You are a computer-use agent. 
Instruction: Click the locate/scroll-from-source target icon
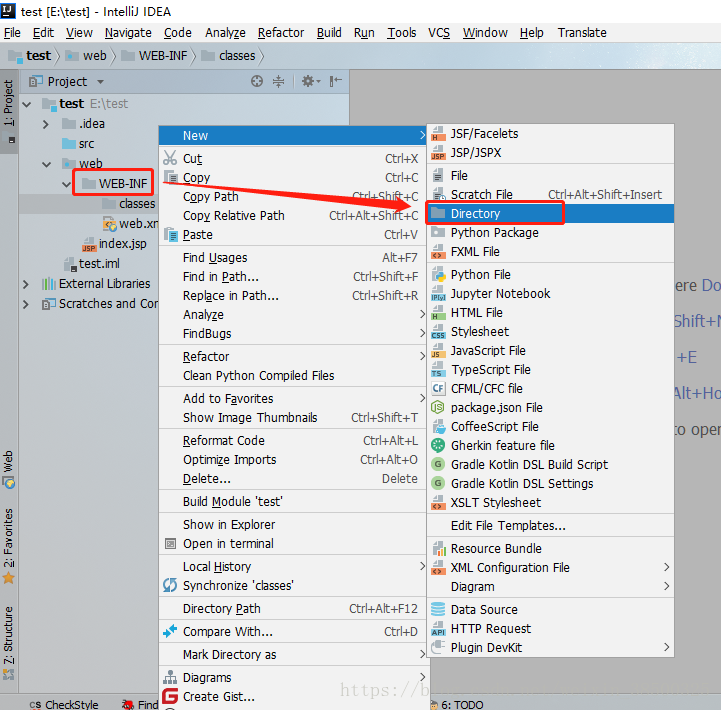257,81
